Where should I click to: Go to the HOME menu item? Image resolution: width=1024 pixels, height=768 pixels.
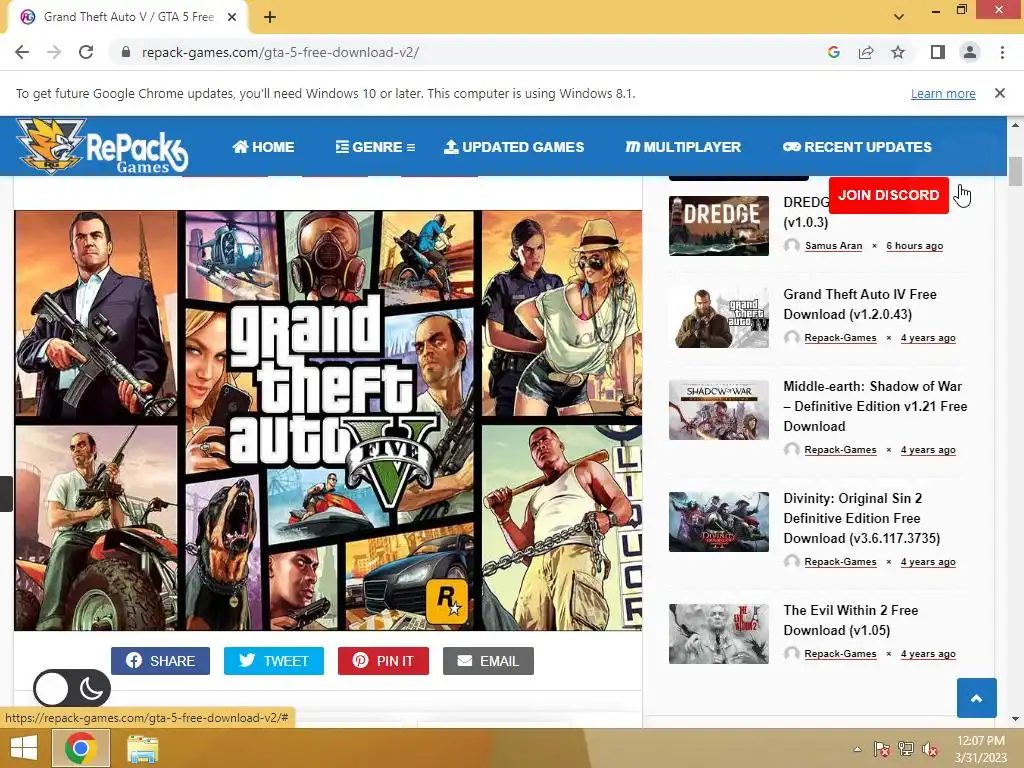[263, 147]
